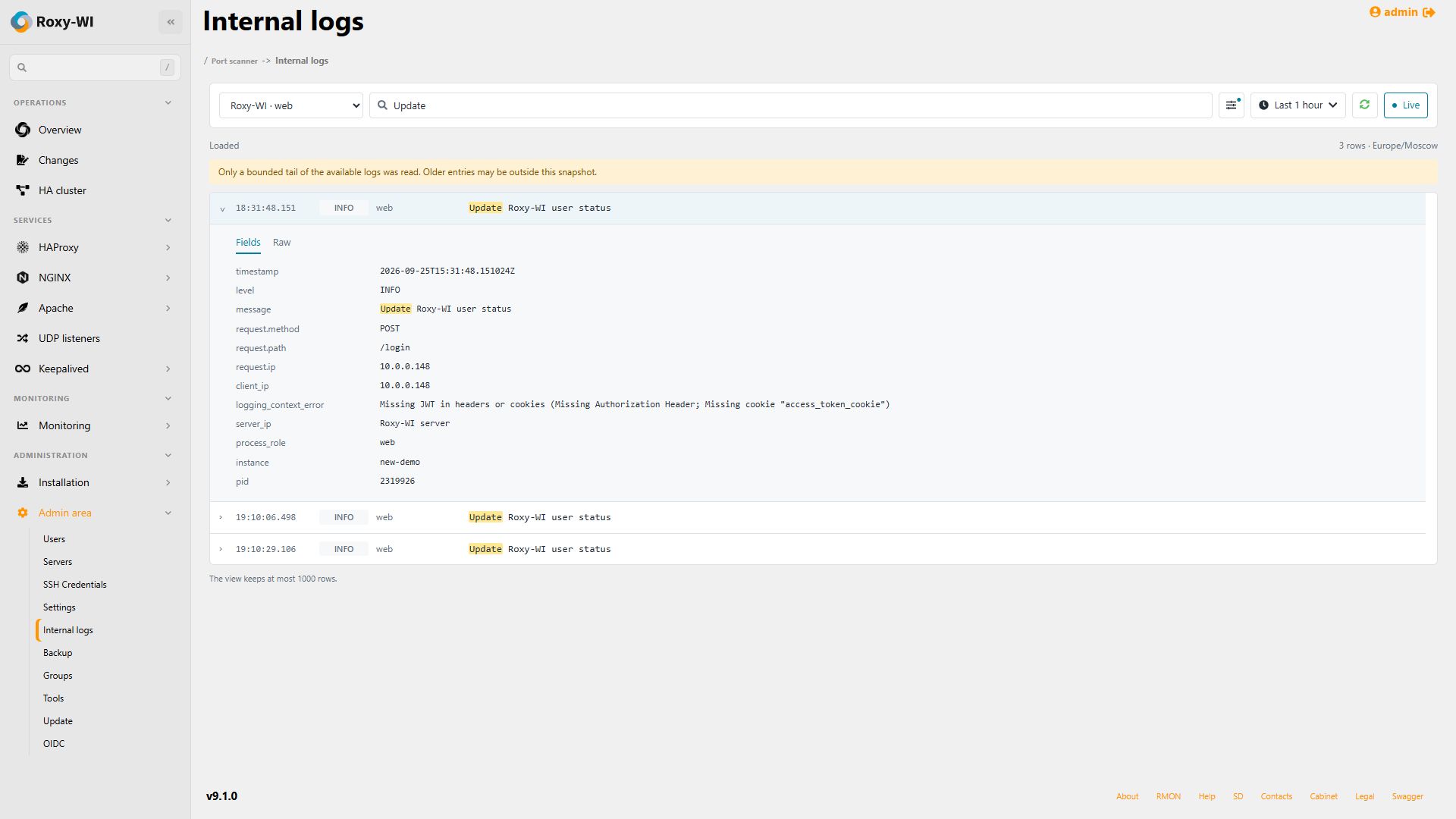Image resolution: width=1456 pixels, height=819 pixels.
Task: Click the HA cluster icon
Action: [x=23, y=190]
